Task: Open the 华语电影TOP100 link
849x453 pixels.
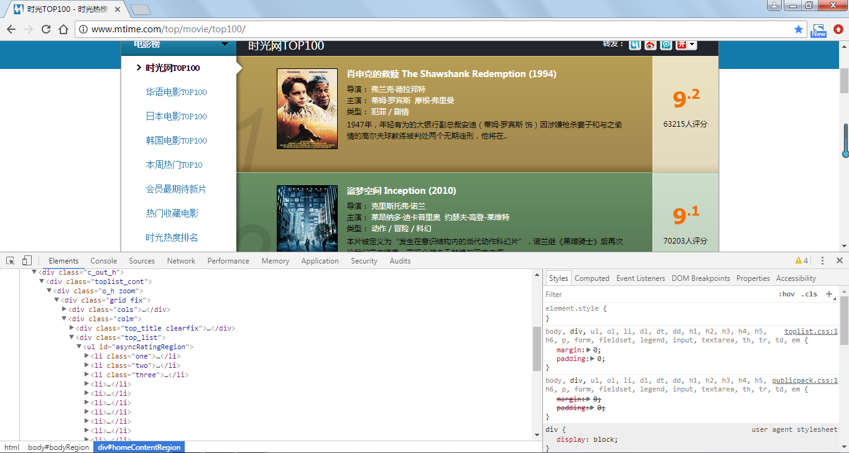Action: point(176,92)
